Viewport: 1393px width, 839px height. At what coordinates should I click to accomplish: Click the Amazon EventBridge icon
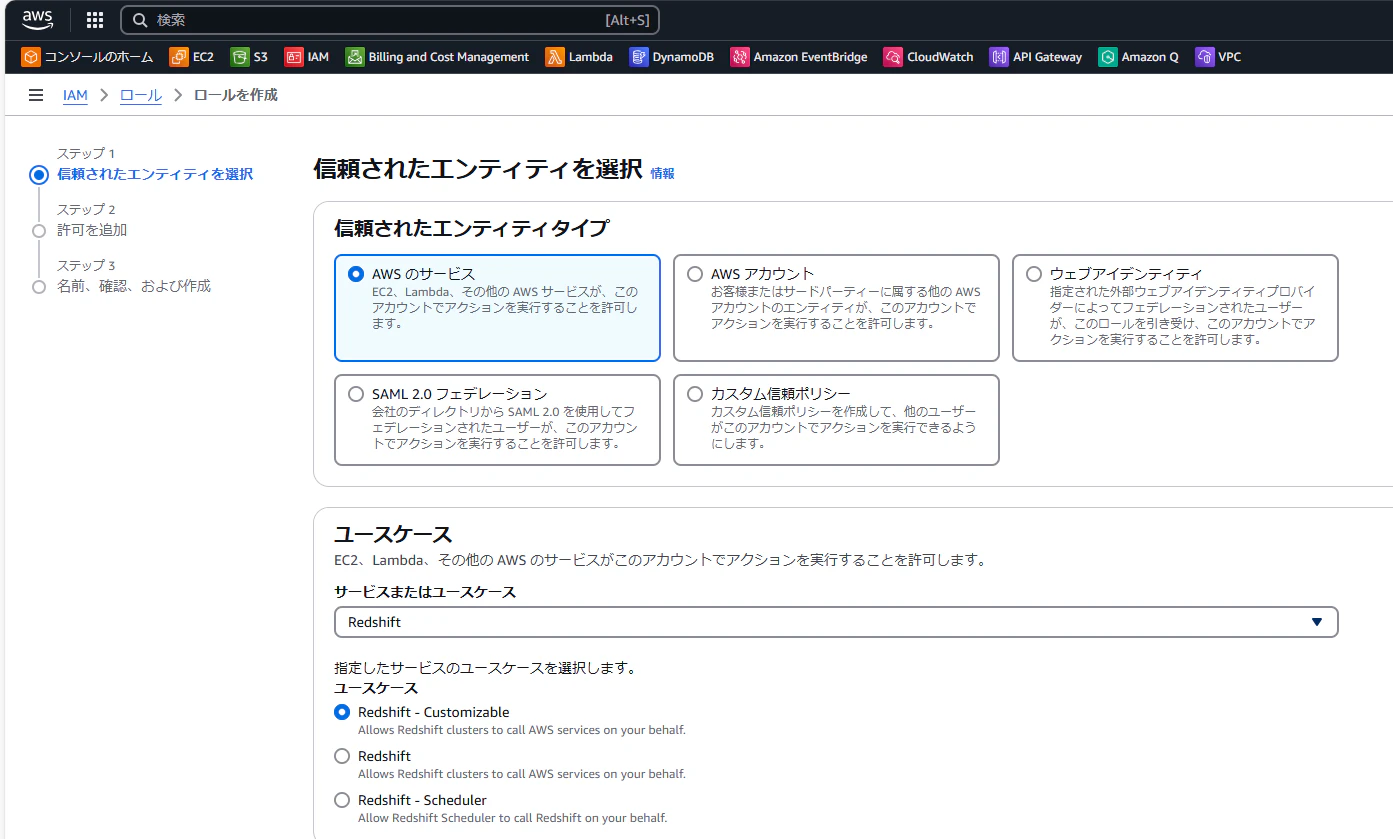[x=740, y=57]
